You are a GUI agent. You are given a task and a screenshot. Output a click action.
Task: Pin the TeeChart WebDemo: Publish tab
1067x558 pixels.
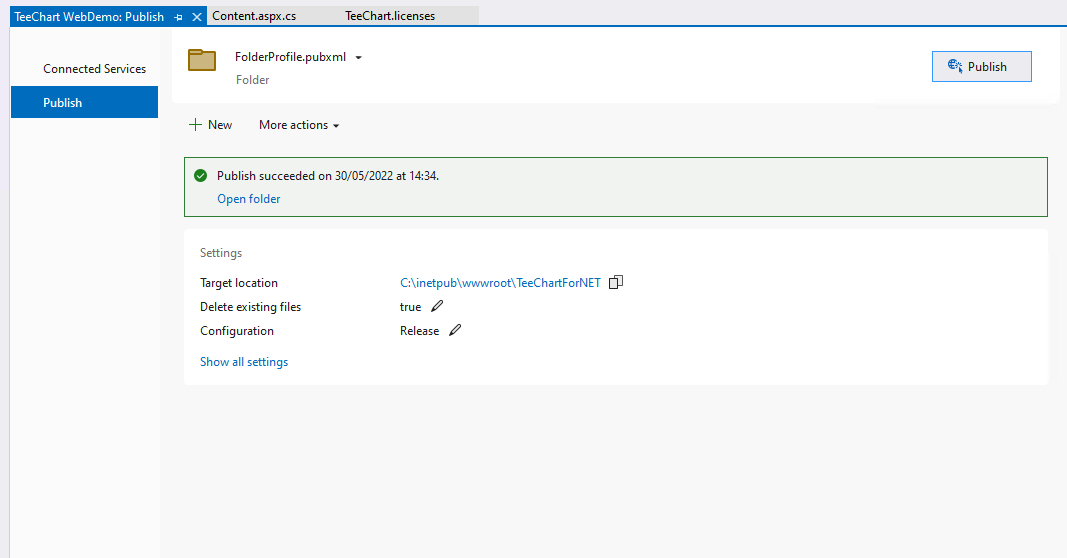[x=178, y=17]
